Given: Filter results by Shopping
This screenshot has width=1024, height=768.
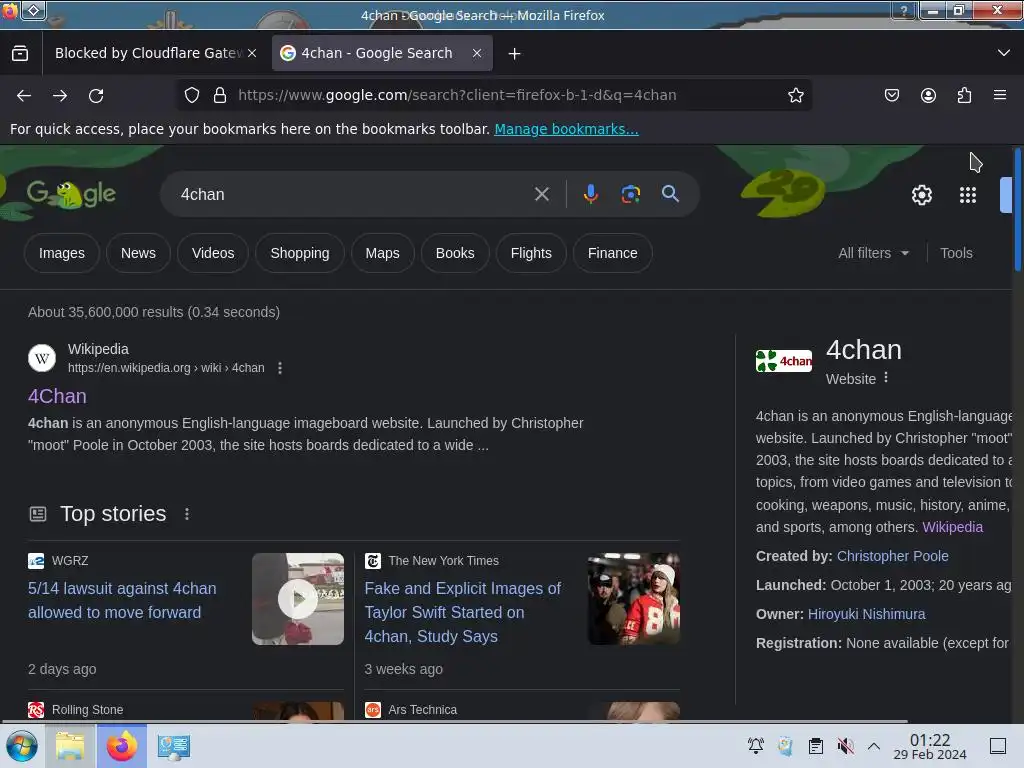Looking at the screenshot, I should tap(300, 253).
